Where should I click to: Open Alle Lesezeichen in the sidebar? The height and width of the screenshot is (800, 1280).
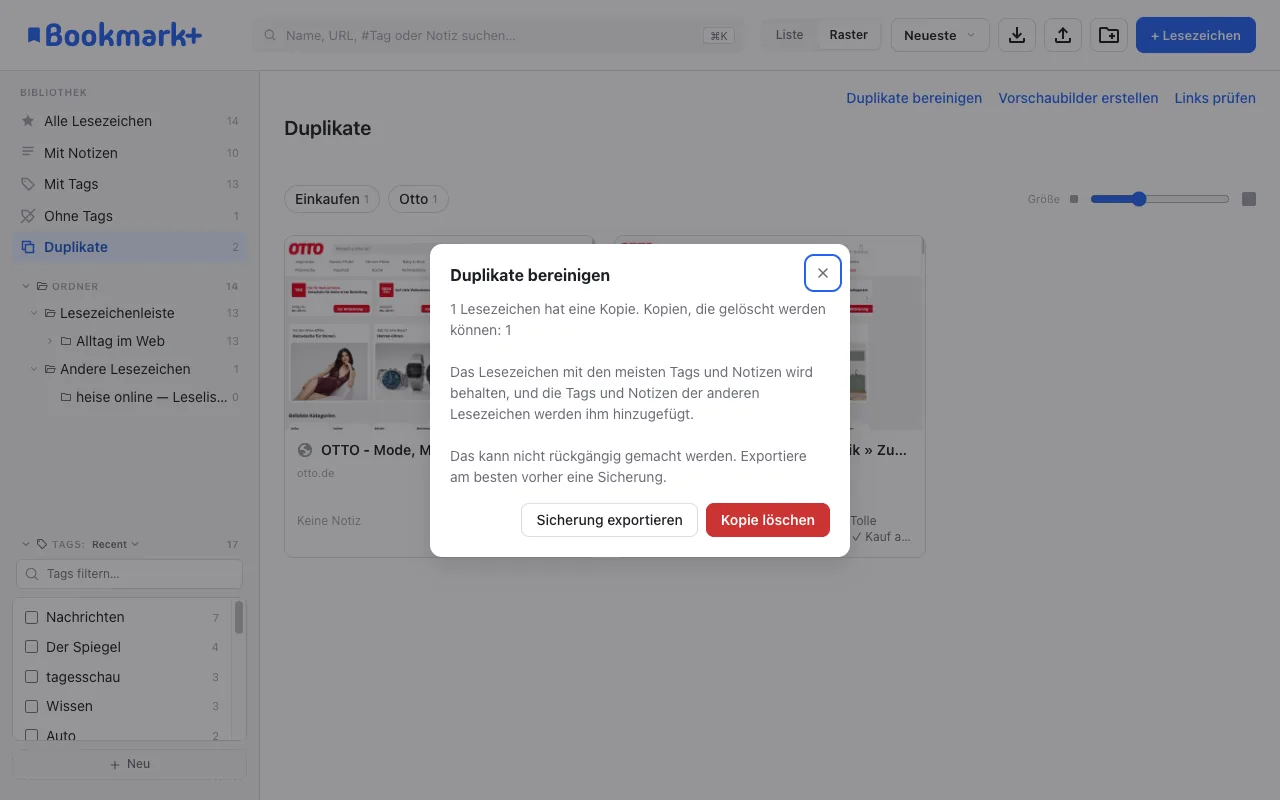pos(130,121)
